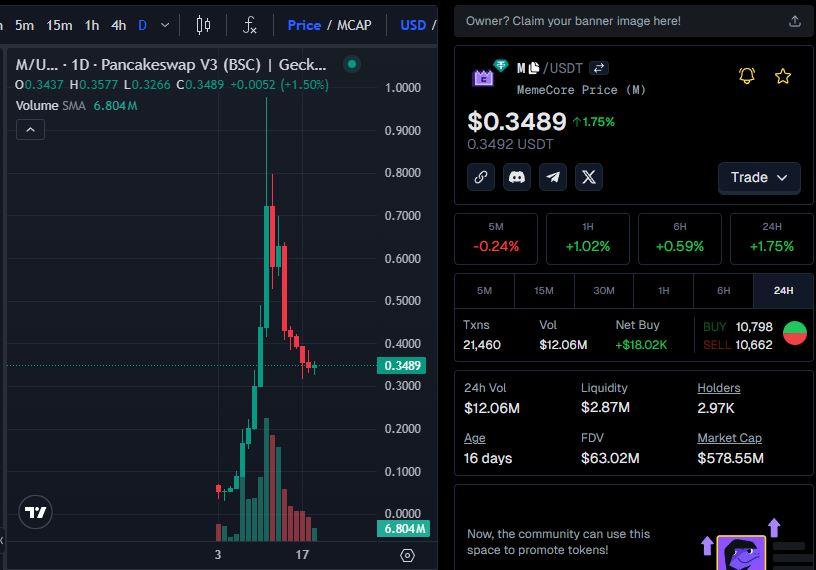Select the 1H stats tab
The image size is (816, 570).
[663, 291]
